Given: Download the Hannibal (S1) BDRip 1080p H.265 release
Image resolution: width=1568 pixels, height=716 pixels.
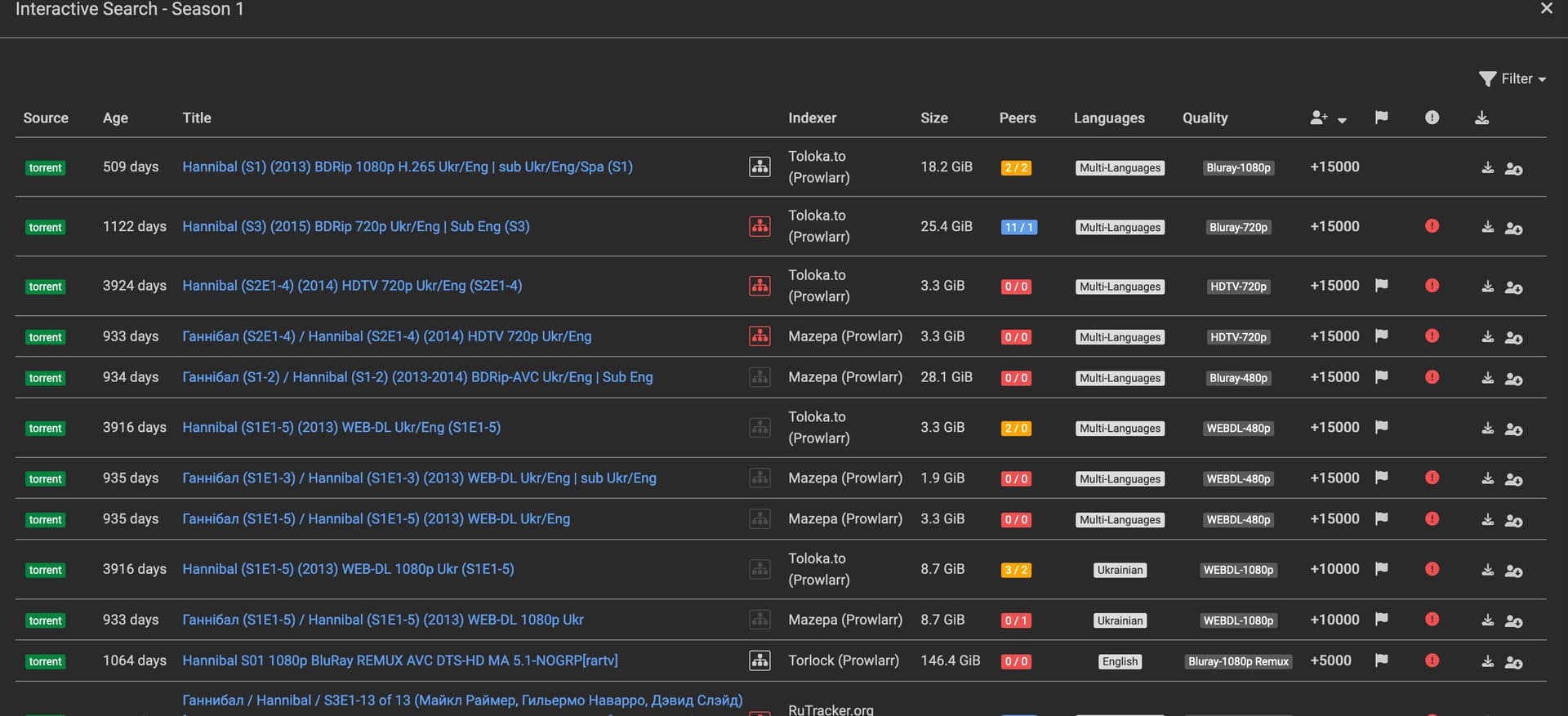Looking at the screenshot, I should 1487,167.
